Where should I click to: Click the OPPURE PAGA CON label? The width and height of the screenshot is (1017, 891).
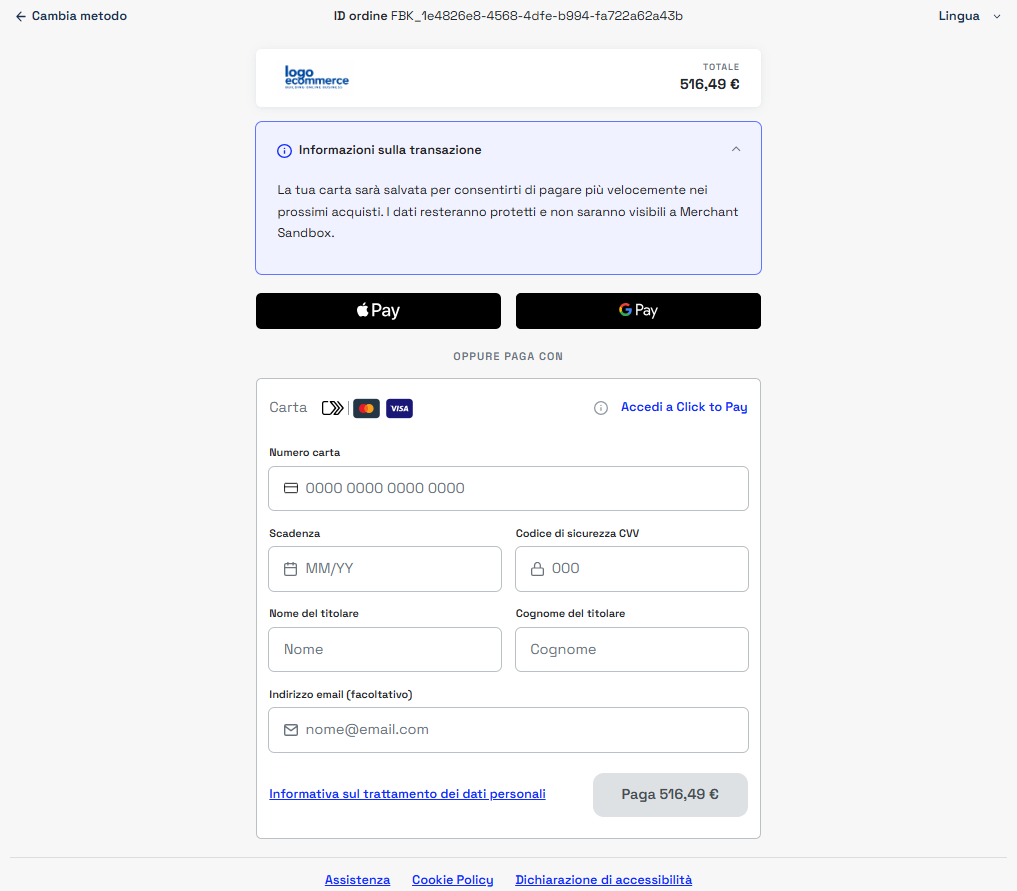508,357
